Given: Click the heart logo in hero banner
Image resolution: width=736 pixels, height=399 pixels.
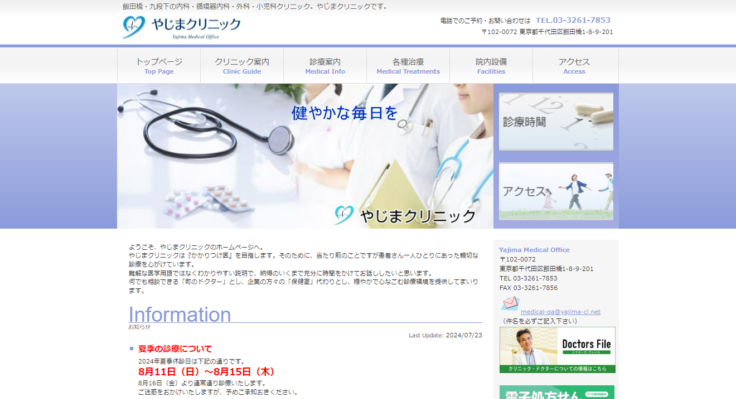Looking at the screenshot, I should point(344,215).
